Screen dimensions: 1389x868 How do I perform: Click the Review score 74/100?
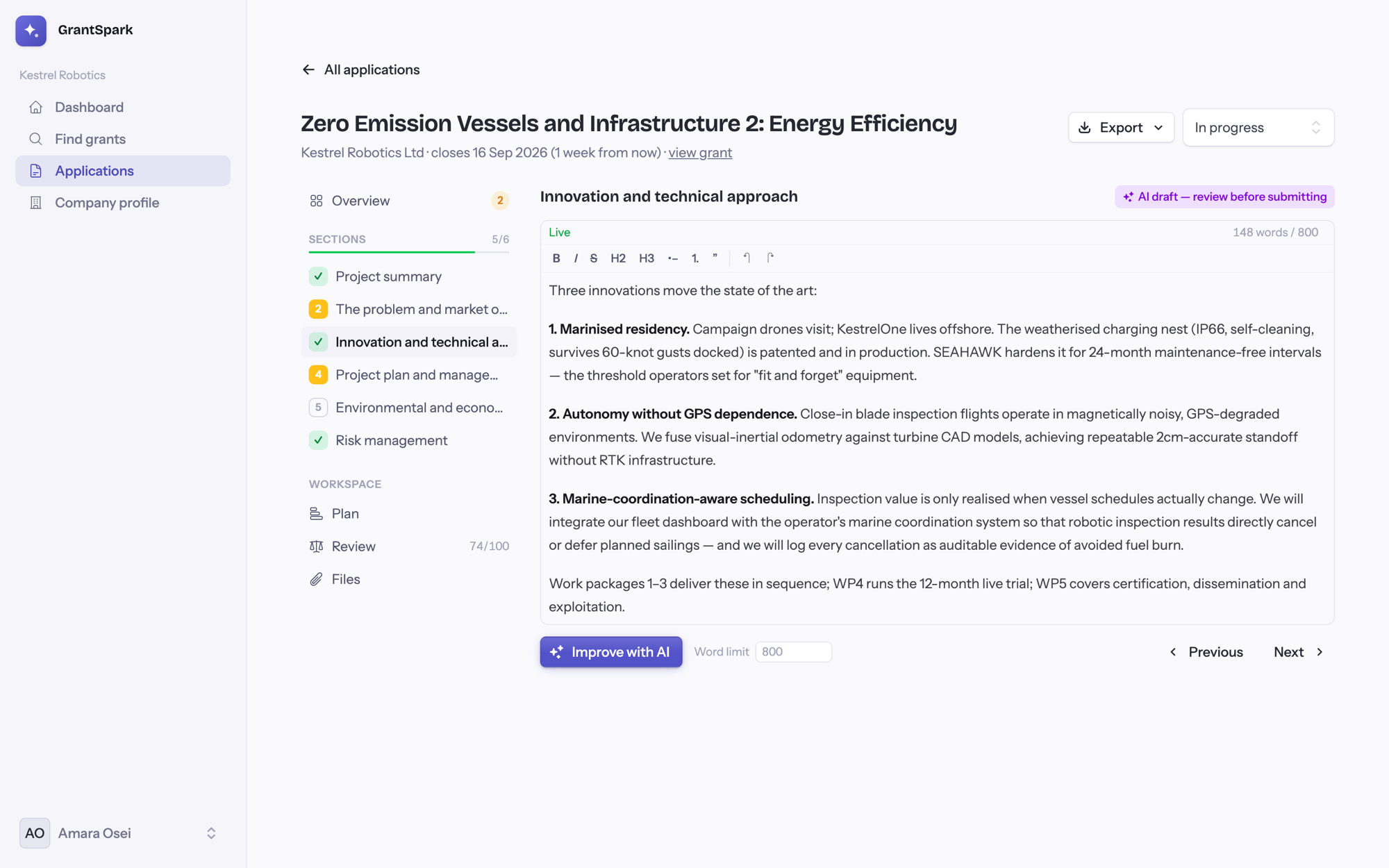tap(489, 546)
